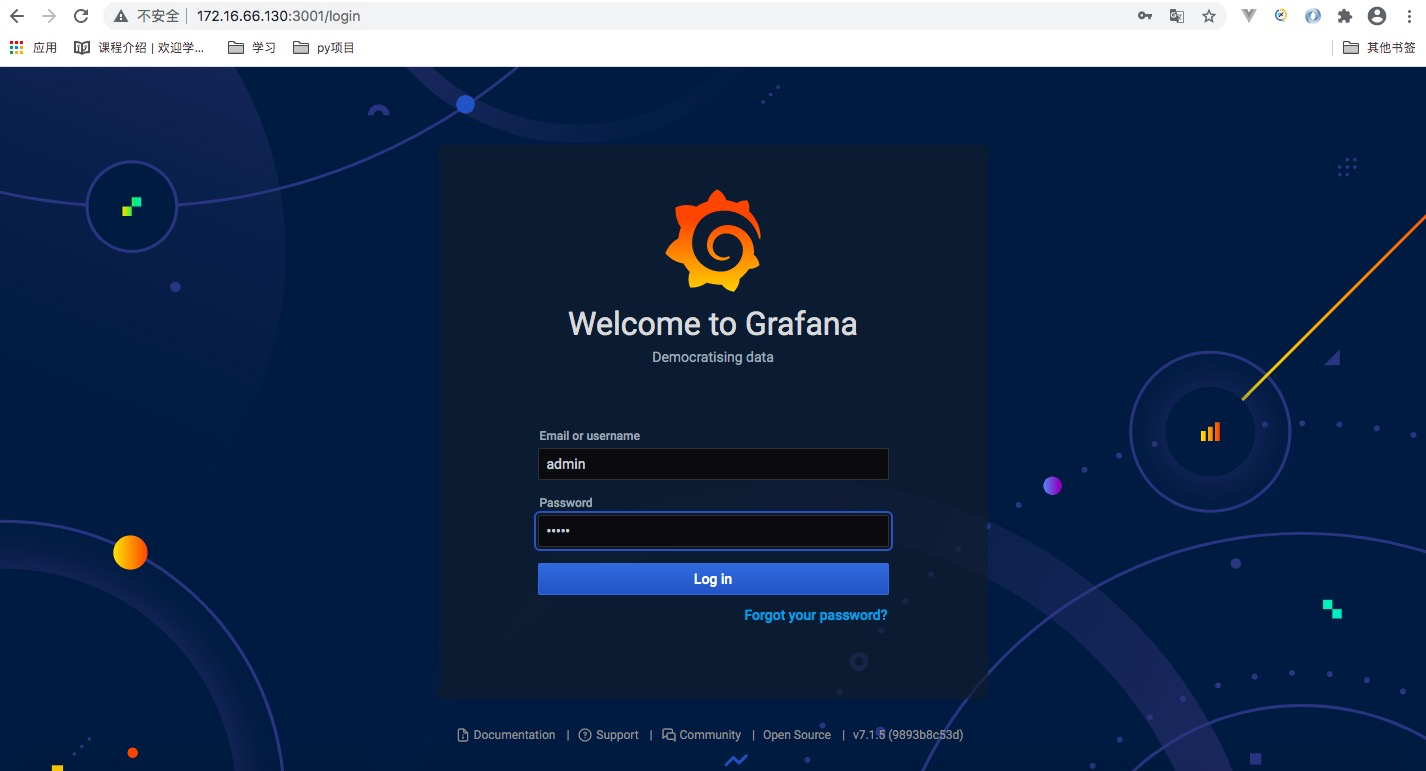Click the Email or username label

[x=589, y=436]
